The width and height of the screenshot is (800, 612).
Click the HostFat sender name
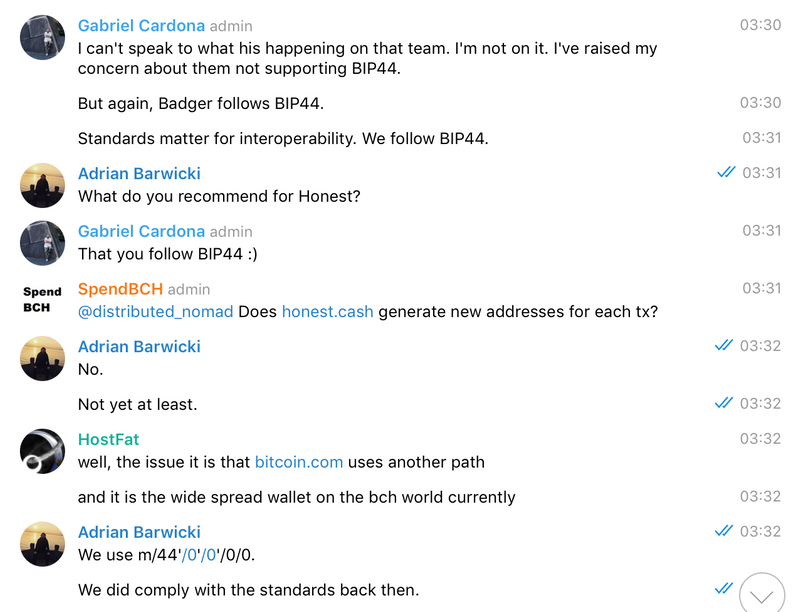point(109,440)
